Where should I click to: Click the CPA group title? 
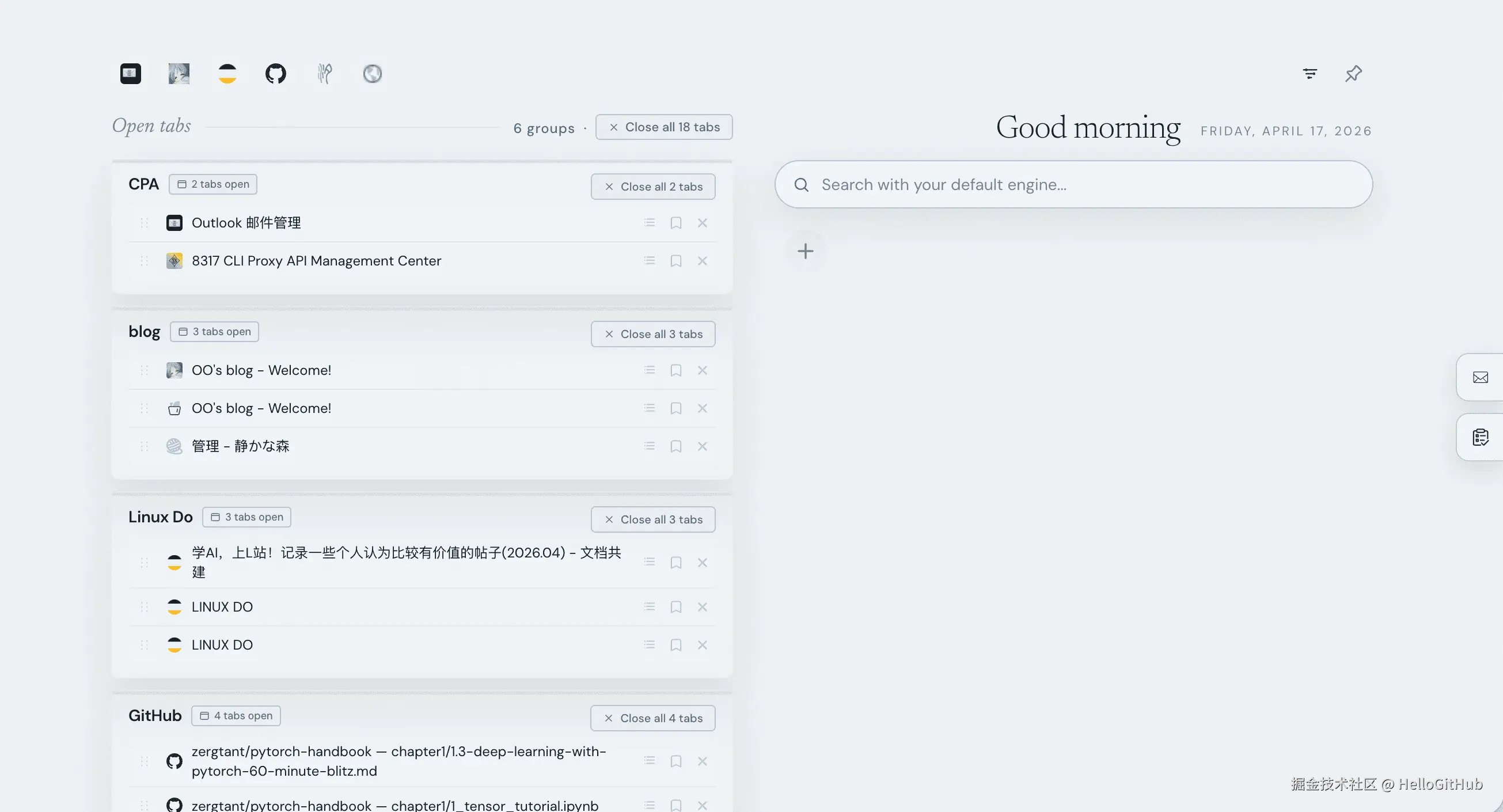(x=143, y=184)
